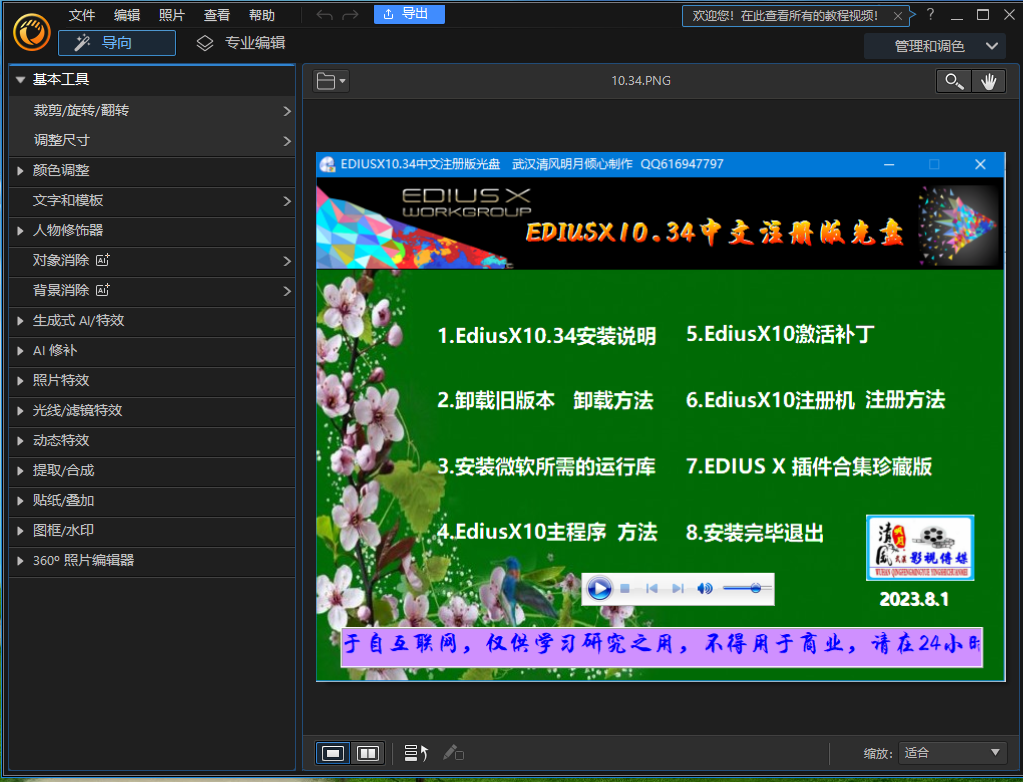Dismiss the tutorial videos welcome tip
The height and width of the screenshot is (782, 1023).
(898, 16)
